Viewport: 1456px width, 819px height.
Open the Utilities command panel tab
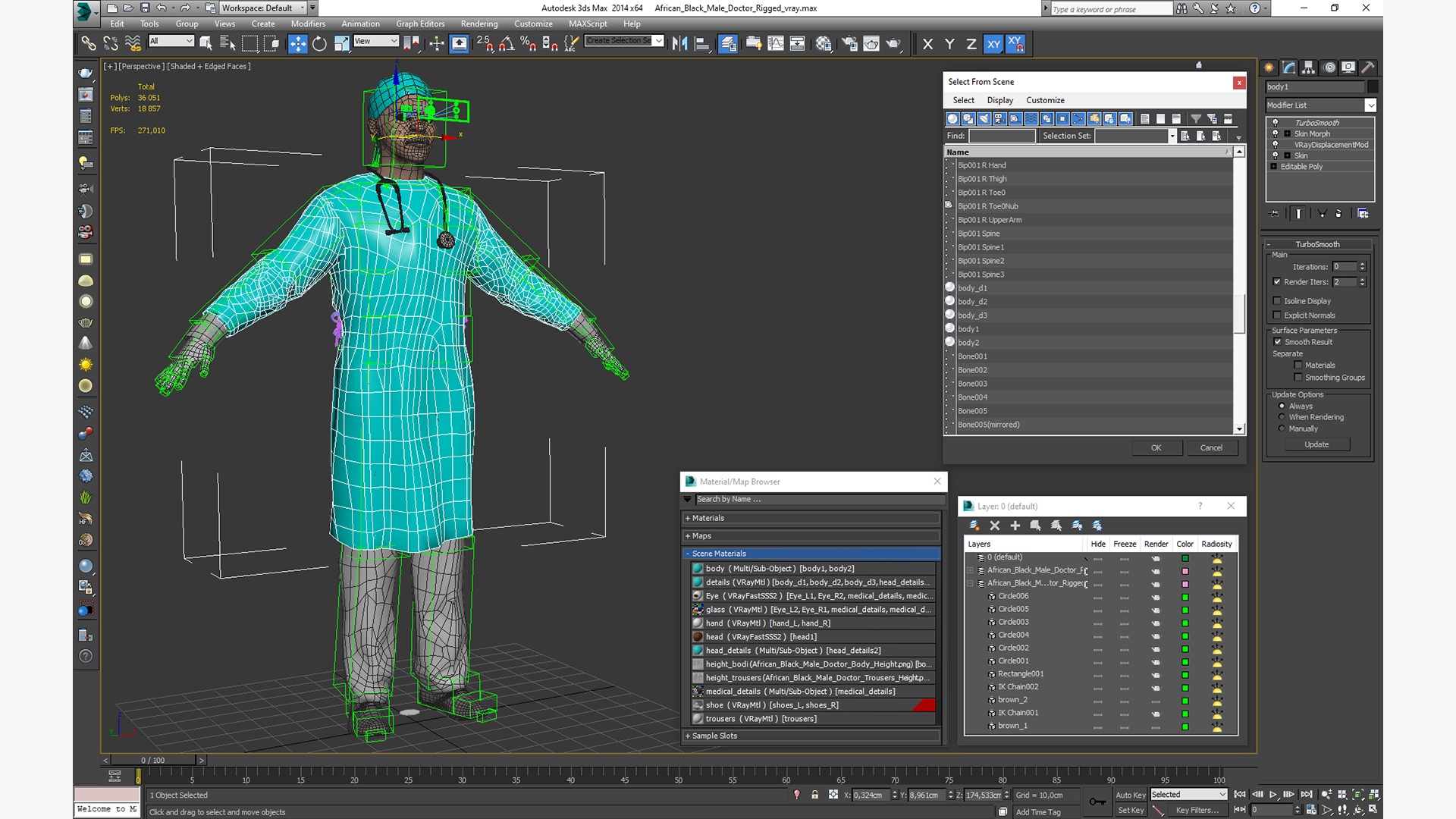pyautogui.click(x=1368, y=67)
